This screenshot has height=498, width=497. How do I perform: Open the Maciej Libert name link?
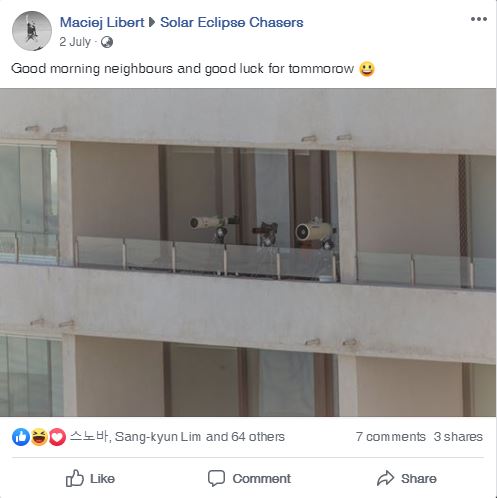click(102, 22)
